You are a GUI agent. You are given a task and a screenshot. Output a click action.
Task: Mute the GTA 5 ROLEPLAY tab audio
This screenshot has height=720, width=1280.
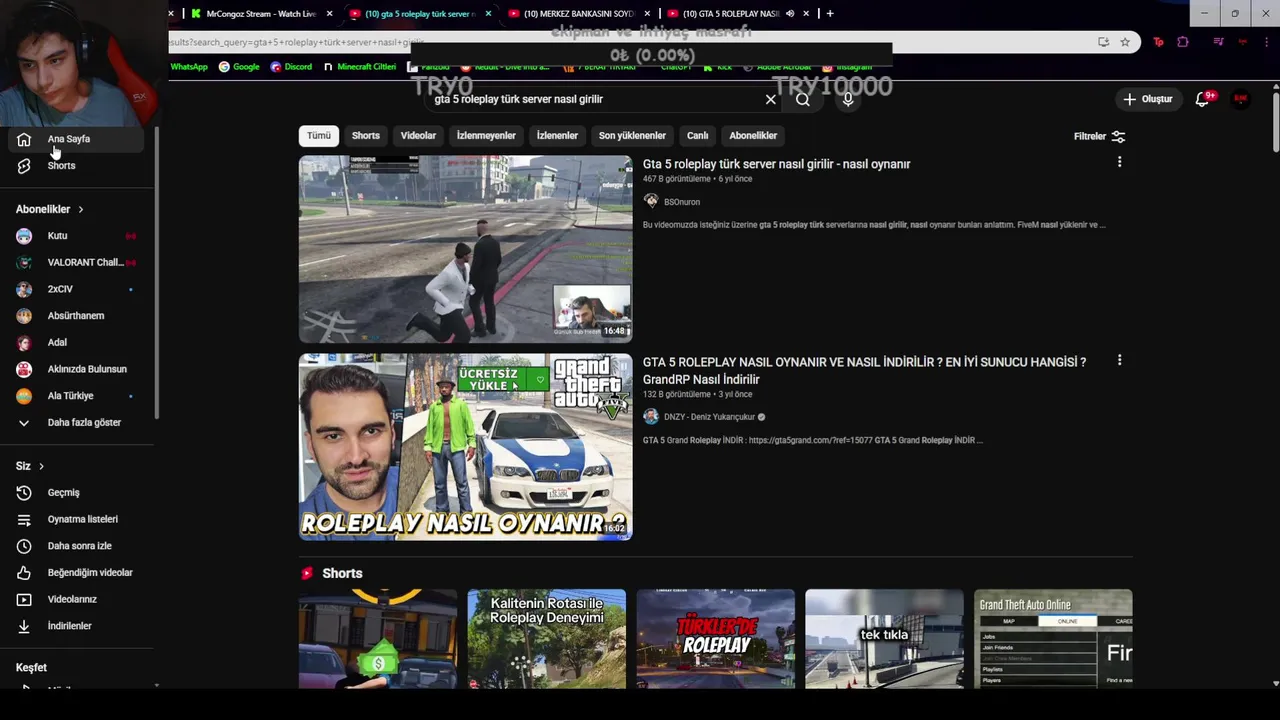[x=790, y=14]
